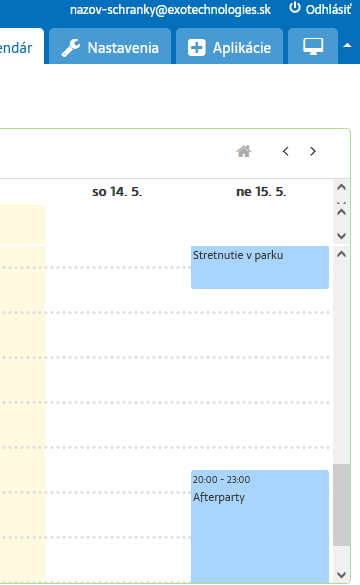Click all-day section scrollbar up arrow
Viewport: 360px width, 585px height.
pos(341,212)
